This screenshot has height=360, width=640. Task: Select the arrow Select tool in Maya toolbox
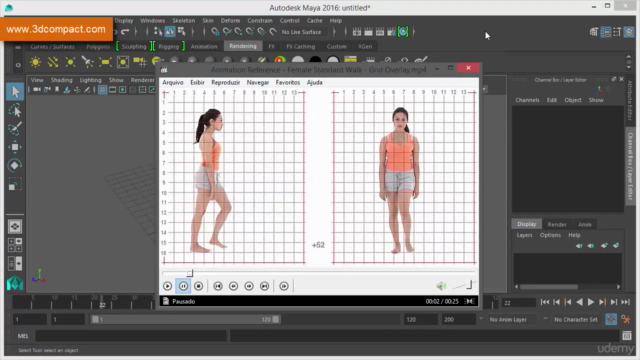(x=15, y=92)
